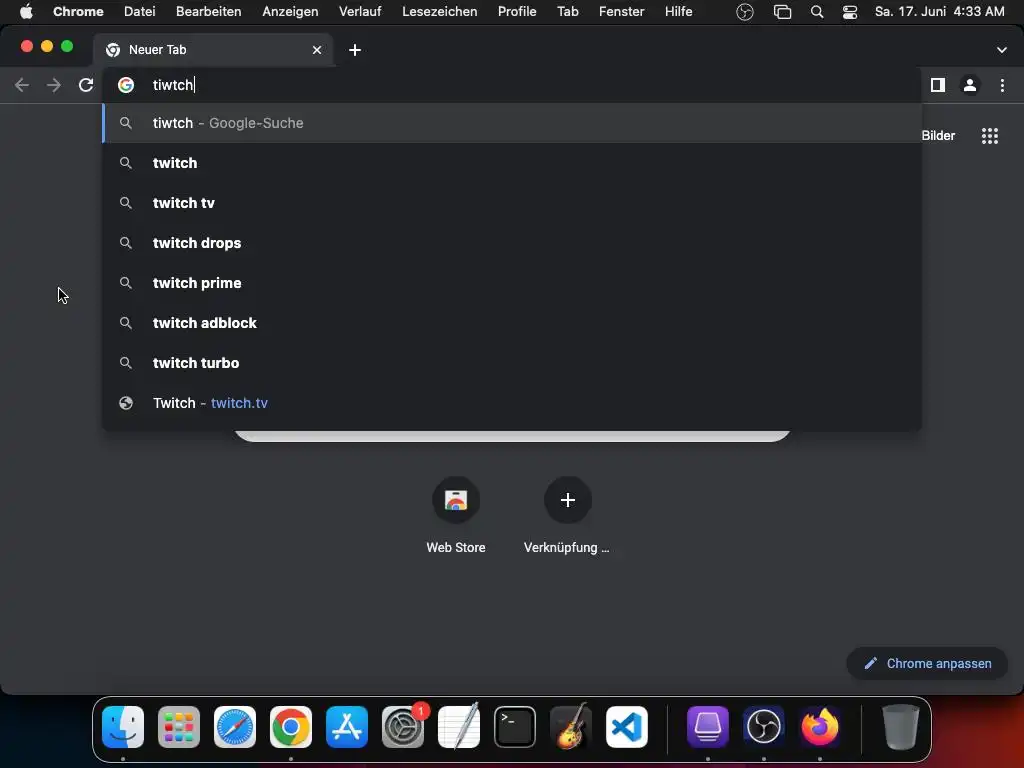Open the purple drive app in dock

pos(708,727)
